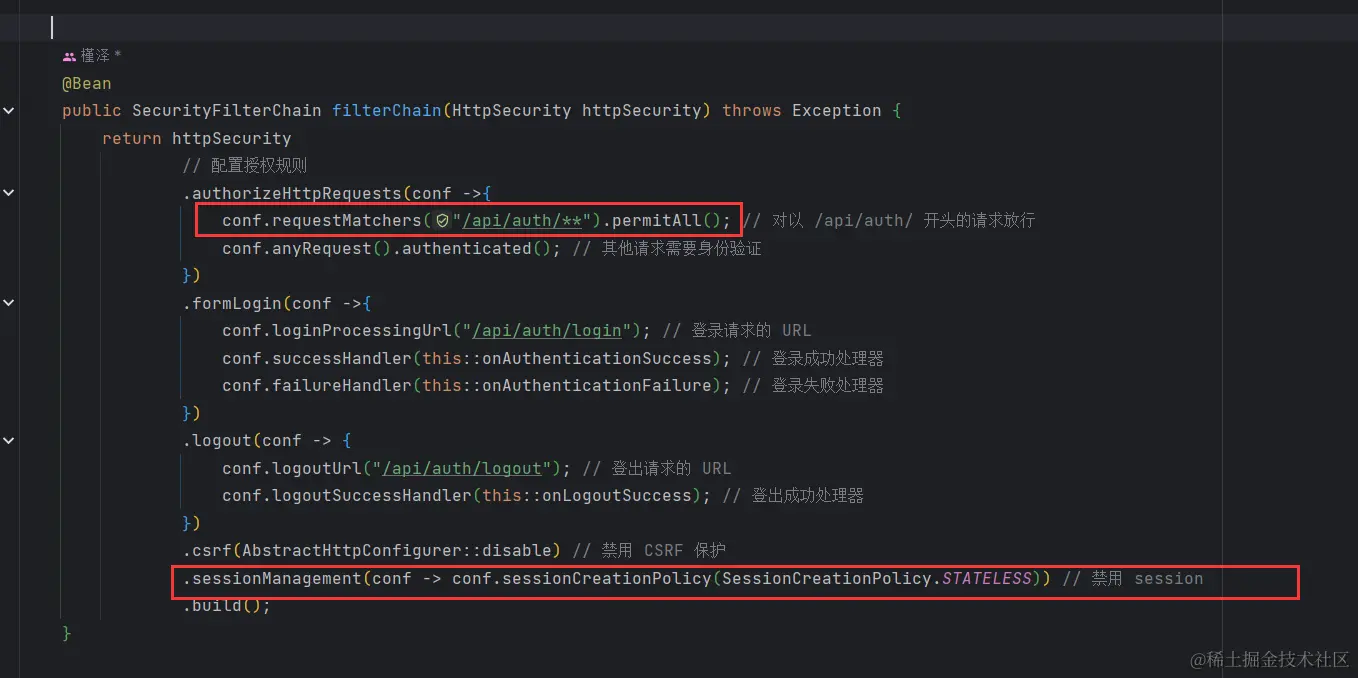The height and width of the screenshot is (678, 1358).
Task: Collapse the filterChain method fold arrow
Action: click(9, 111)
